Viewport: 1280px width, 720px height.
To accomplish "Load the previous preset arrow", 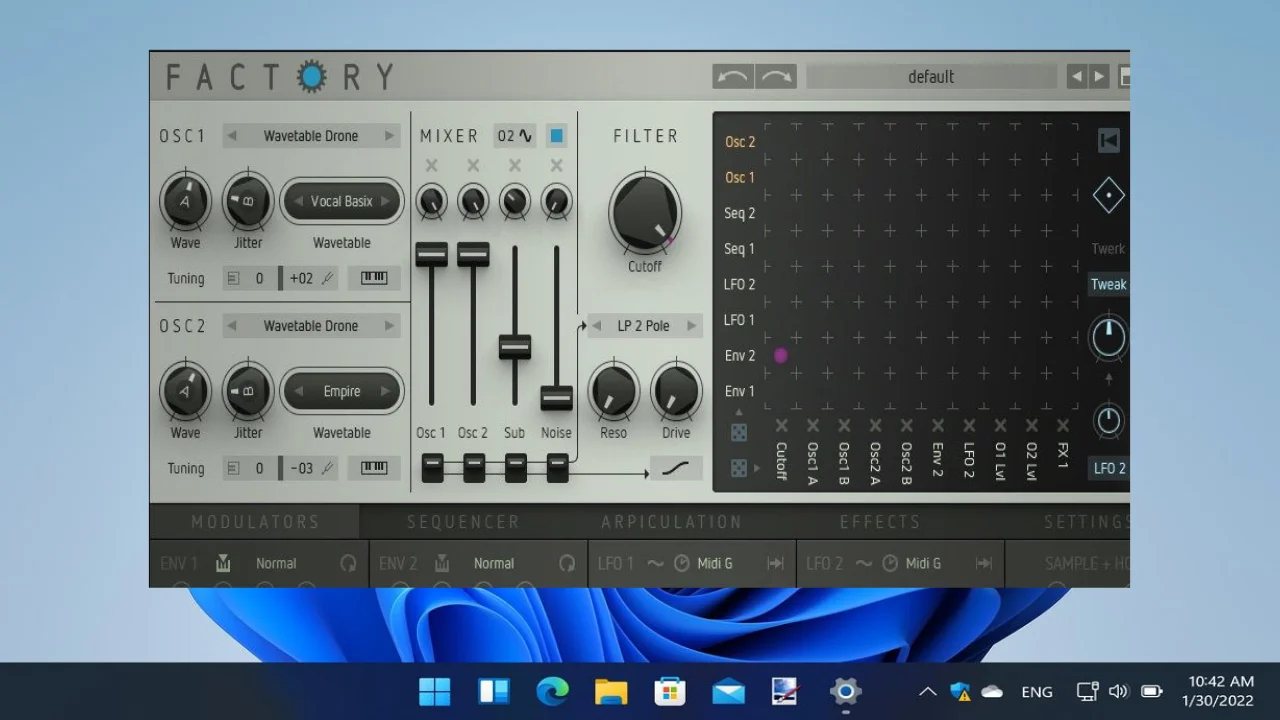I will click(1076, 77).
